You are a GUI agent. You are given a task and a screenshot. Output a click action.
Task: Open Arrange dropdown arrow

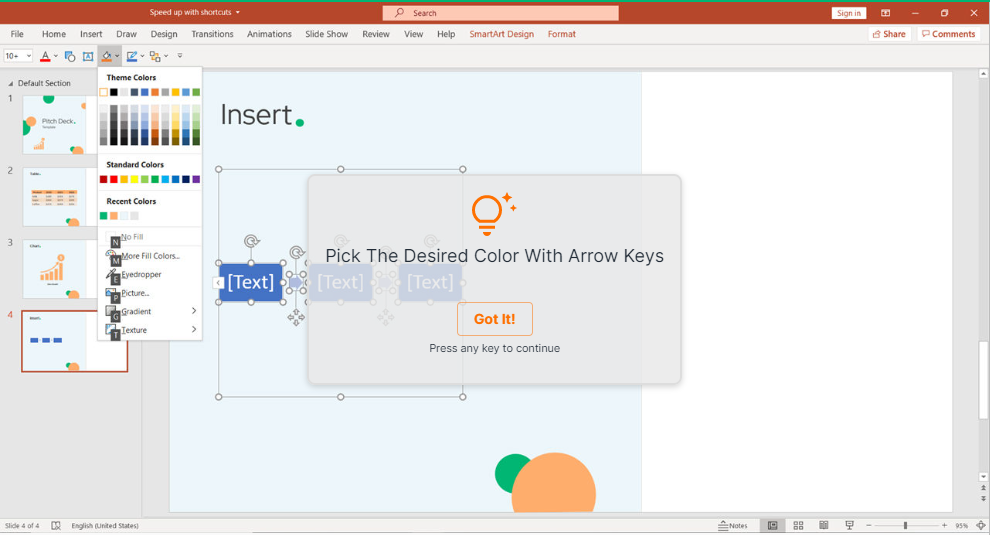click(166, 56)
